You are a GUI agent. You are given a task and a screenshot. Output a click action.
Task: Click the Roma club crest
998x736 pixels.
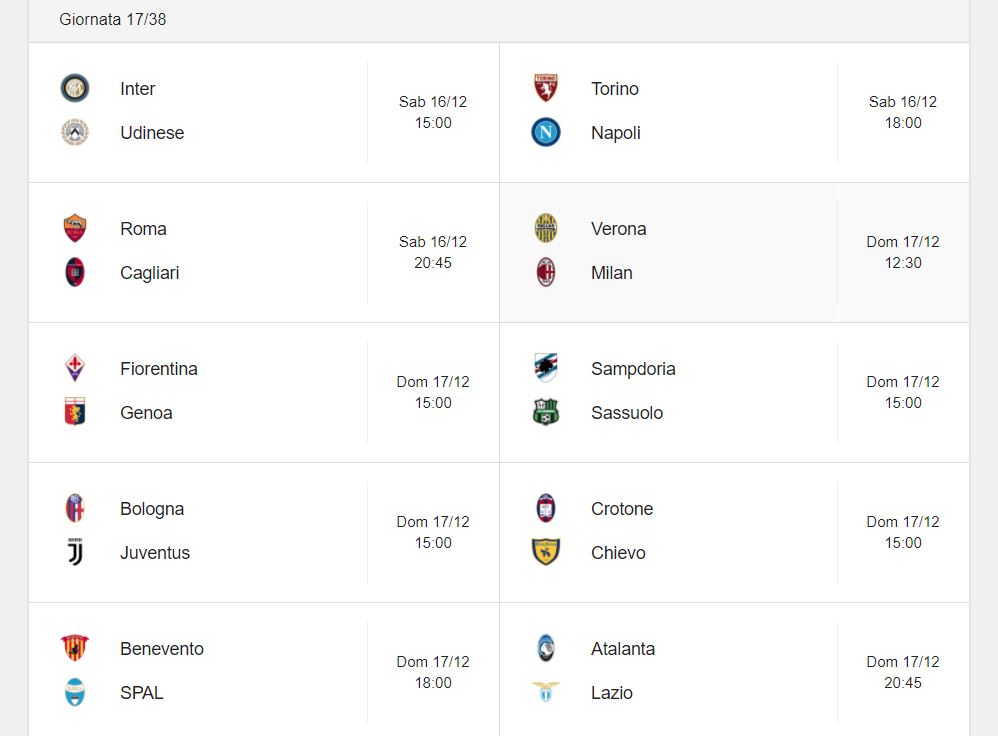tap(74, 228)
